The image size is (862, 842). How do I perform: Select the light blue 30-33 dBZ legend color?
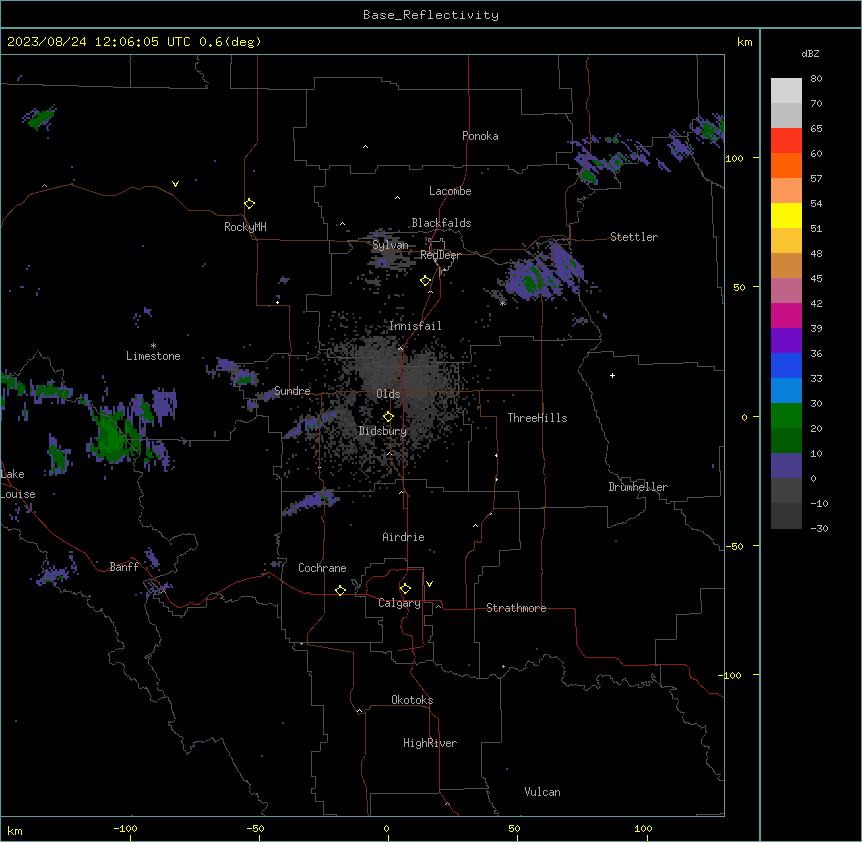786,391
